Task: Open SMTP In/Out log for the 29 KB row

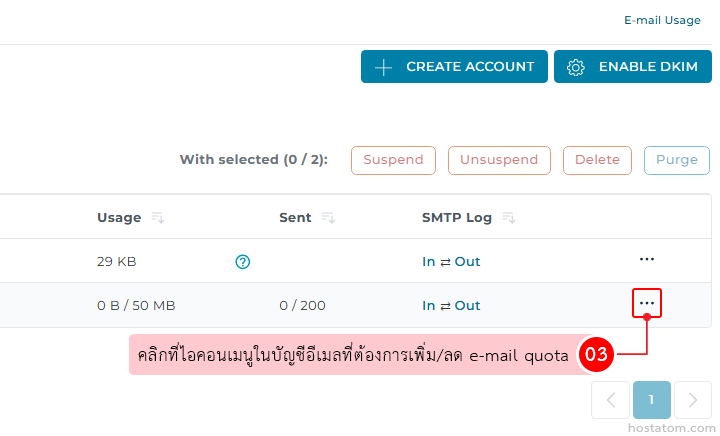Action: pos(451,262)
